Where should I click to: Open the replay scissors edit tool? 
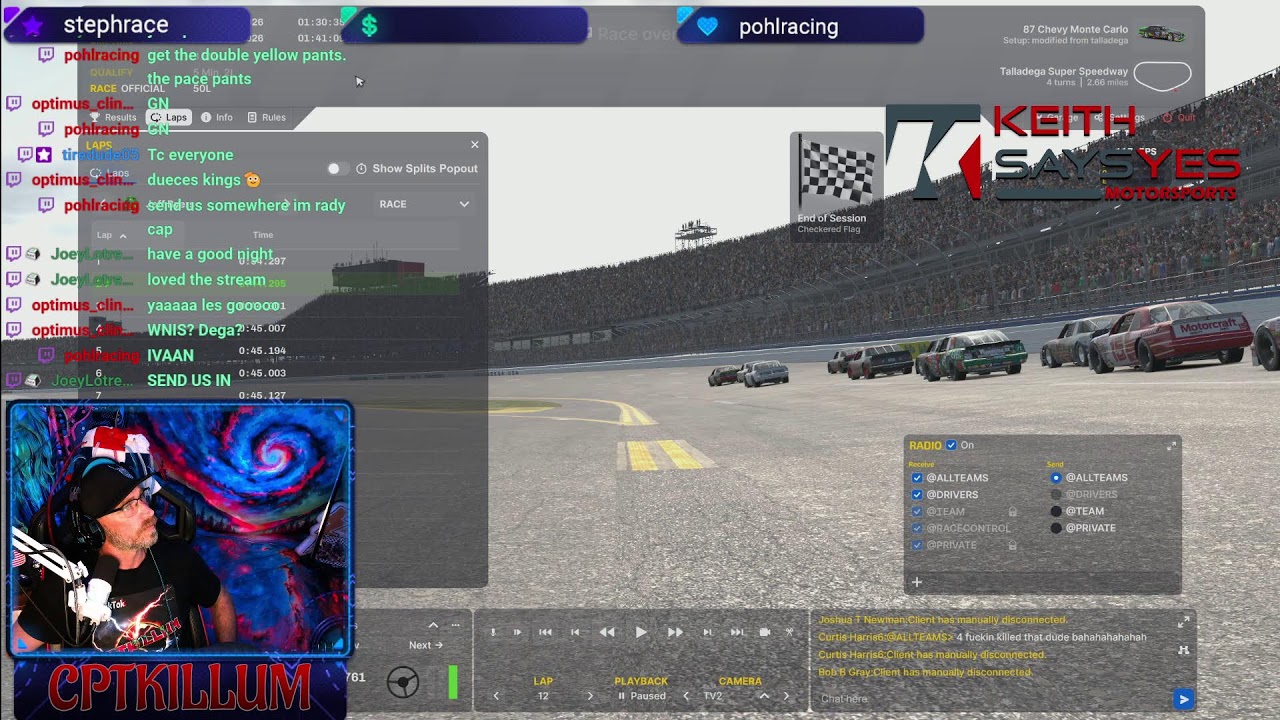point(789,632)
